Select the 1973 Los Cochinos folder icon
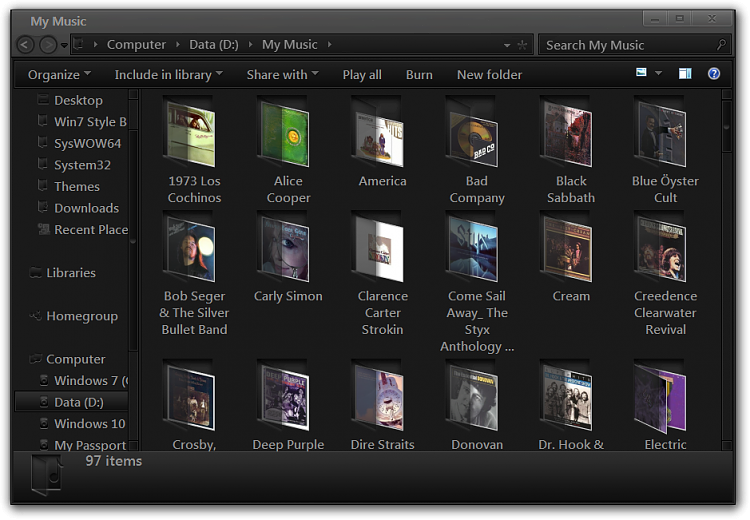 (190, 131)
